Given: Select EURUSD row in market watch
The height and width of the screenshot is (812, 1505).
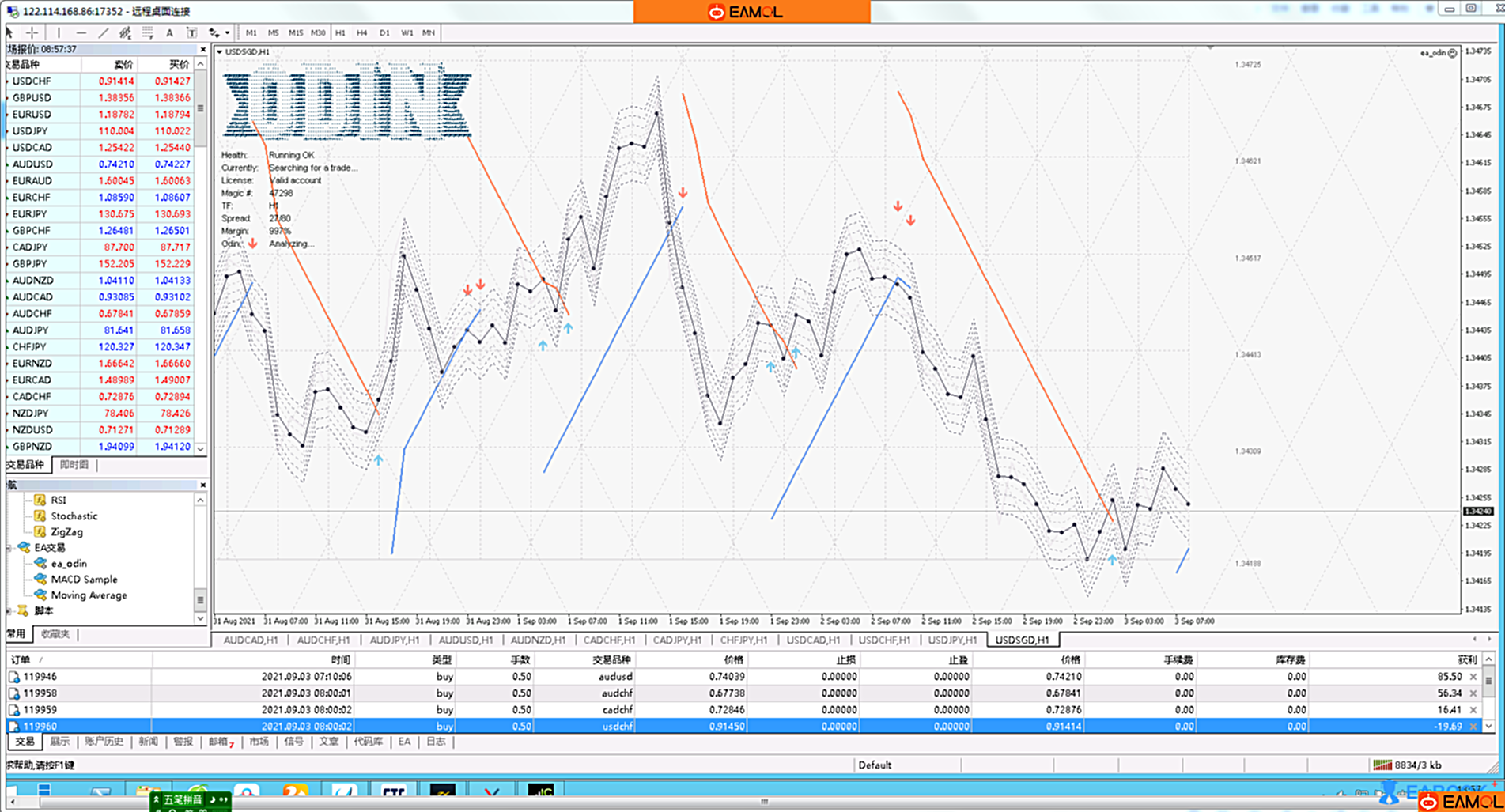Looking at the screenshot, I should coord(32,115).
